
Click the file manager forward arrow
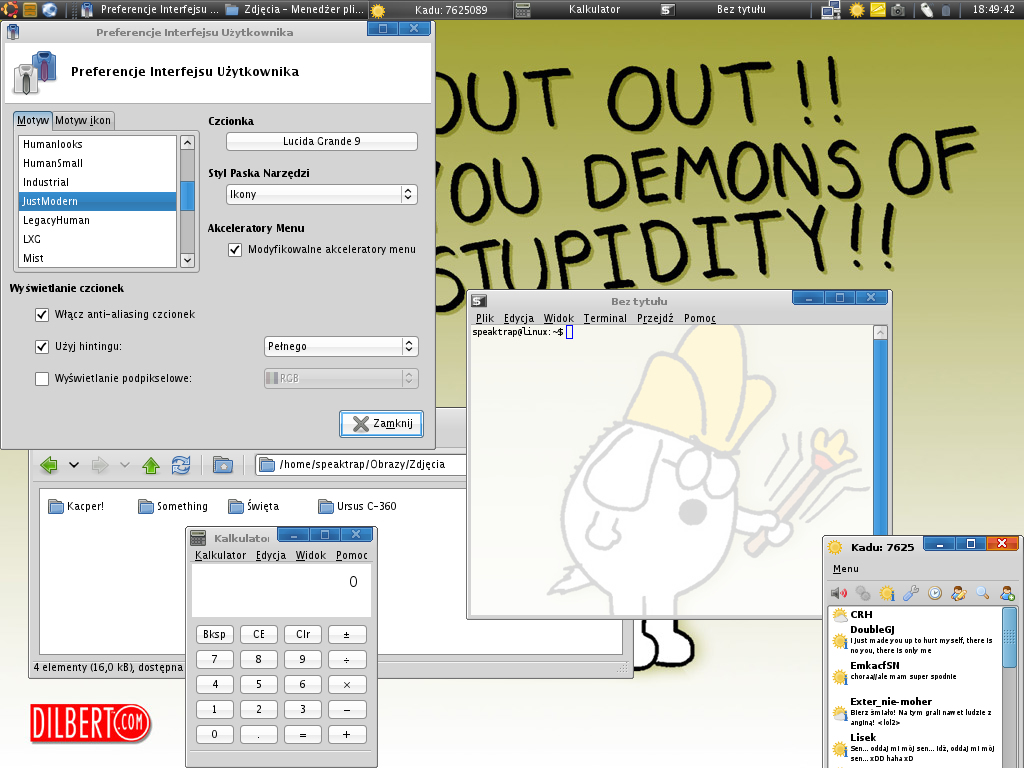(x=100, y=465)
